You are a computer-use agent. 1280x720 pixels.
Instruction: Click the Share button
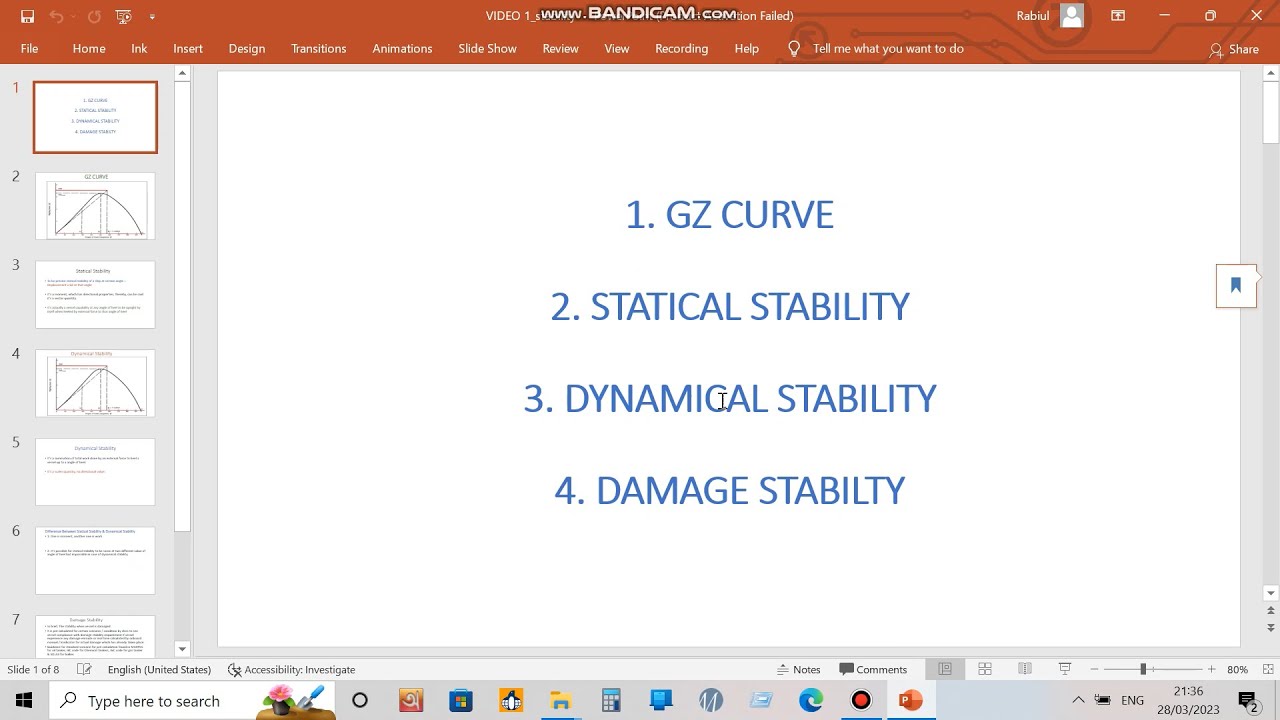[x=1234, y=49]
